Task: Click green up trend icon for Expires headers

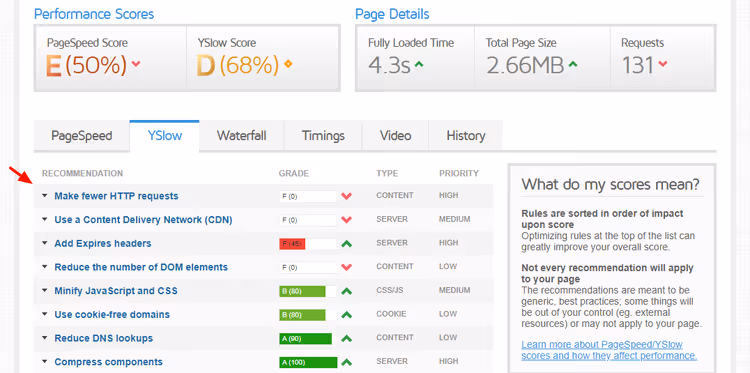Action: pyautogui.click(x=347, y=243)
